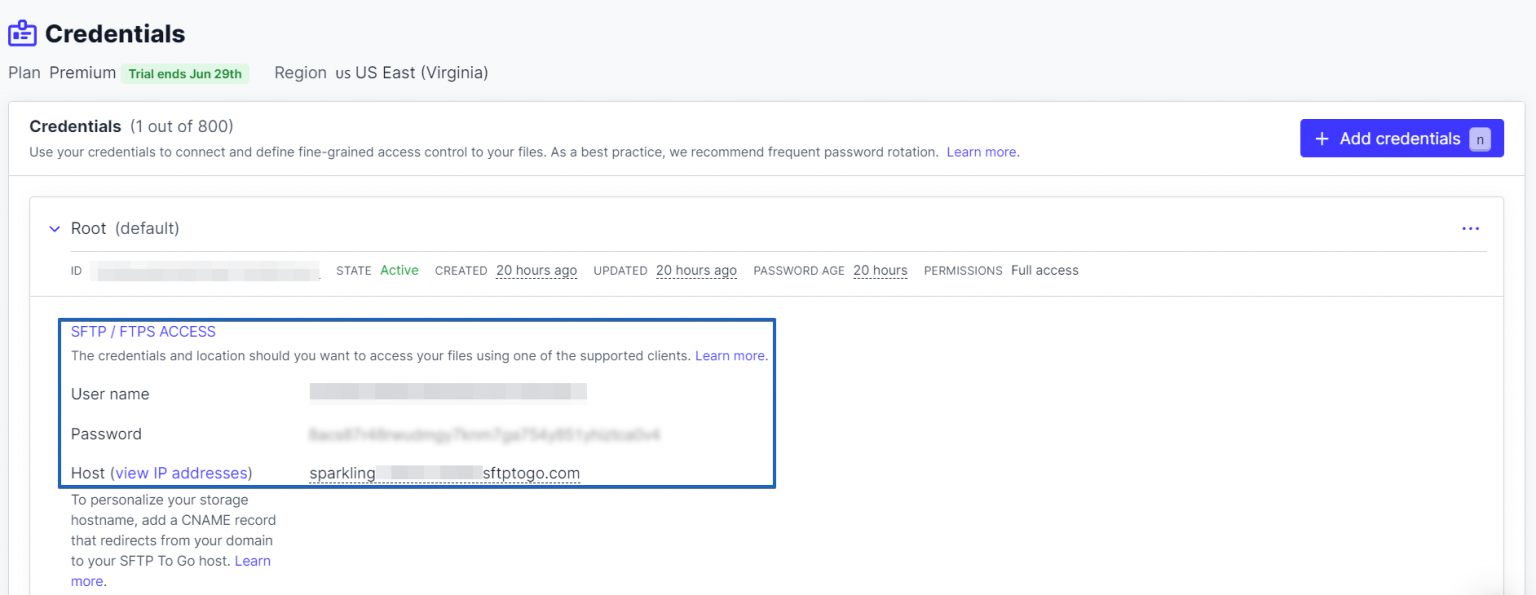Click the 'Trial ends Jun 29th' badge
Image resolution: width=1536 pixels, height=595 pixels.
click(x=185, y=73)
